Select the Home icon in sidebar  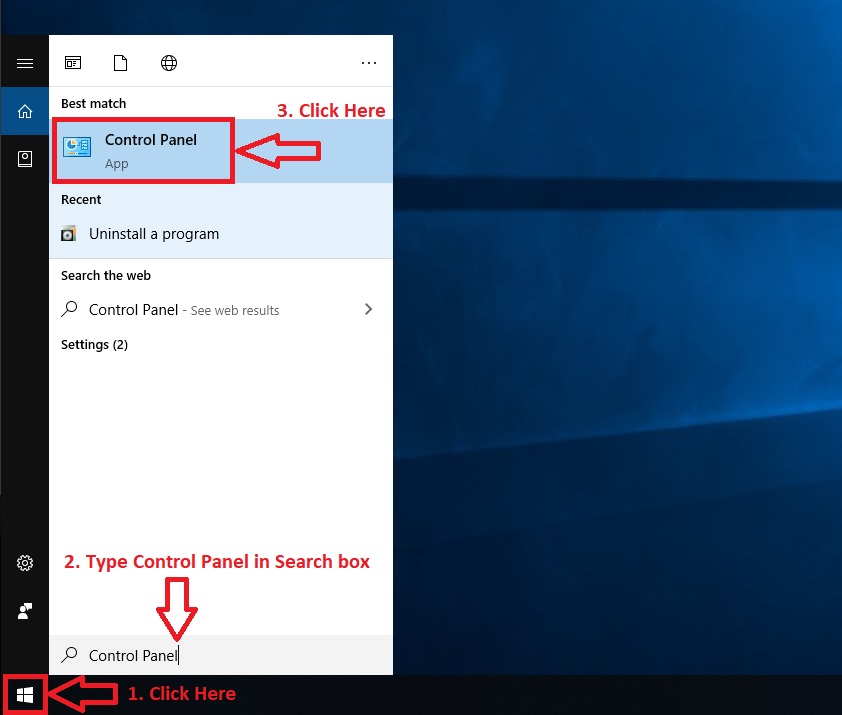25,111
